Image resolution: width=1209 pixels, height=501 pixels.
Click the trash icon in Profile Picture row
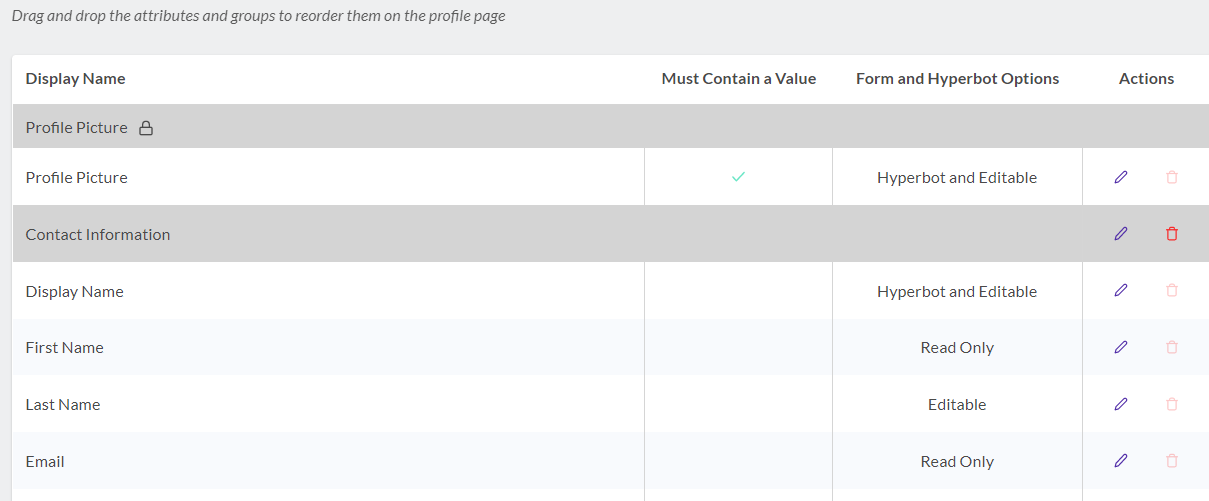pyautogui.click(x=1172, y=177)
